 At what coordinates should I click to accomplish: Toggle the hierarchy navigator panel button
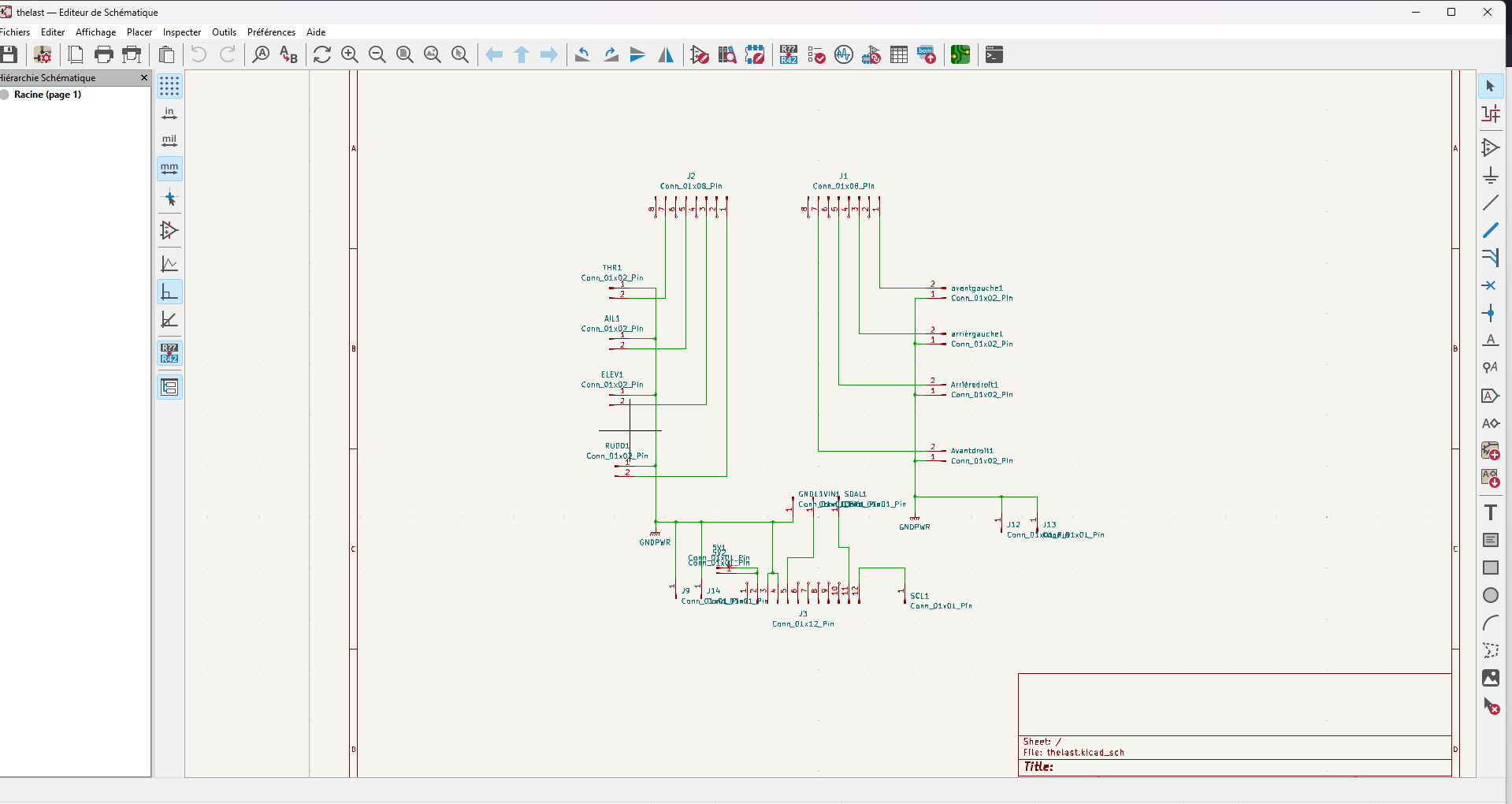pyautogui.click(x=169, y=387)
